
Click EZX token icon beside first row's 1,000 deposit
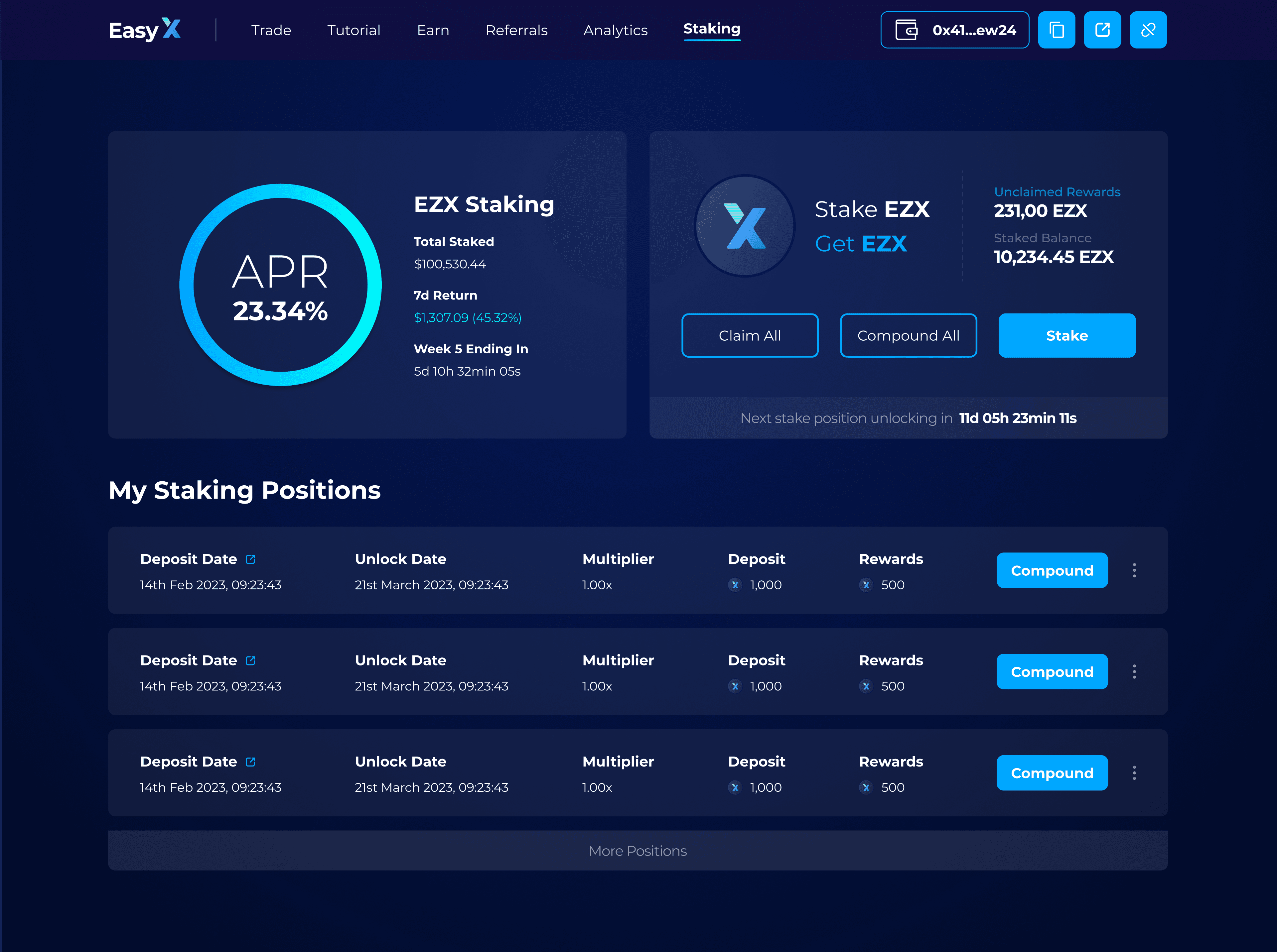click(x=735, y=585)
